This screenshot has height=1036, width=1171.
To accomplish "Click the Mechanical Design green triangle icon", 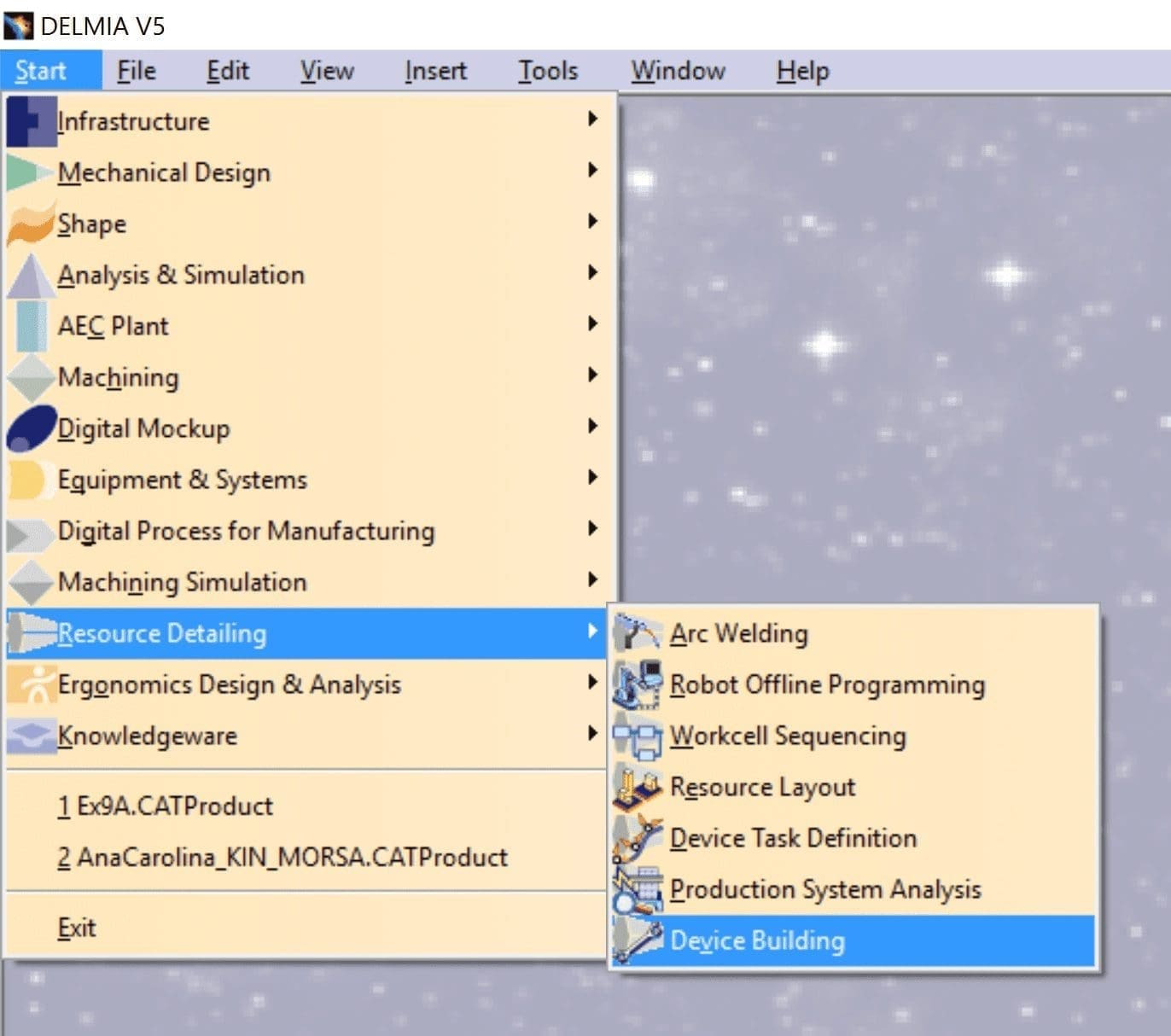I will pyautogui.click(x=31, y=172).
